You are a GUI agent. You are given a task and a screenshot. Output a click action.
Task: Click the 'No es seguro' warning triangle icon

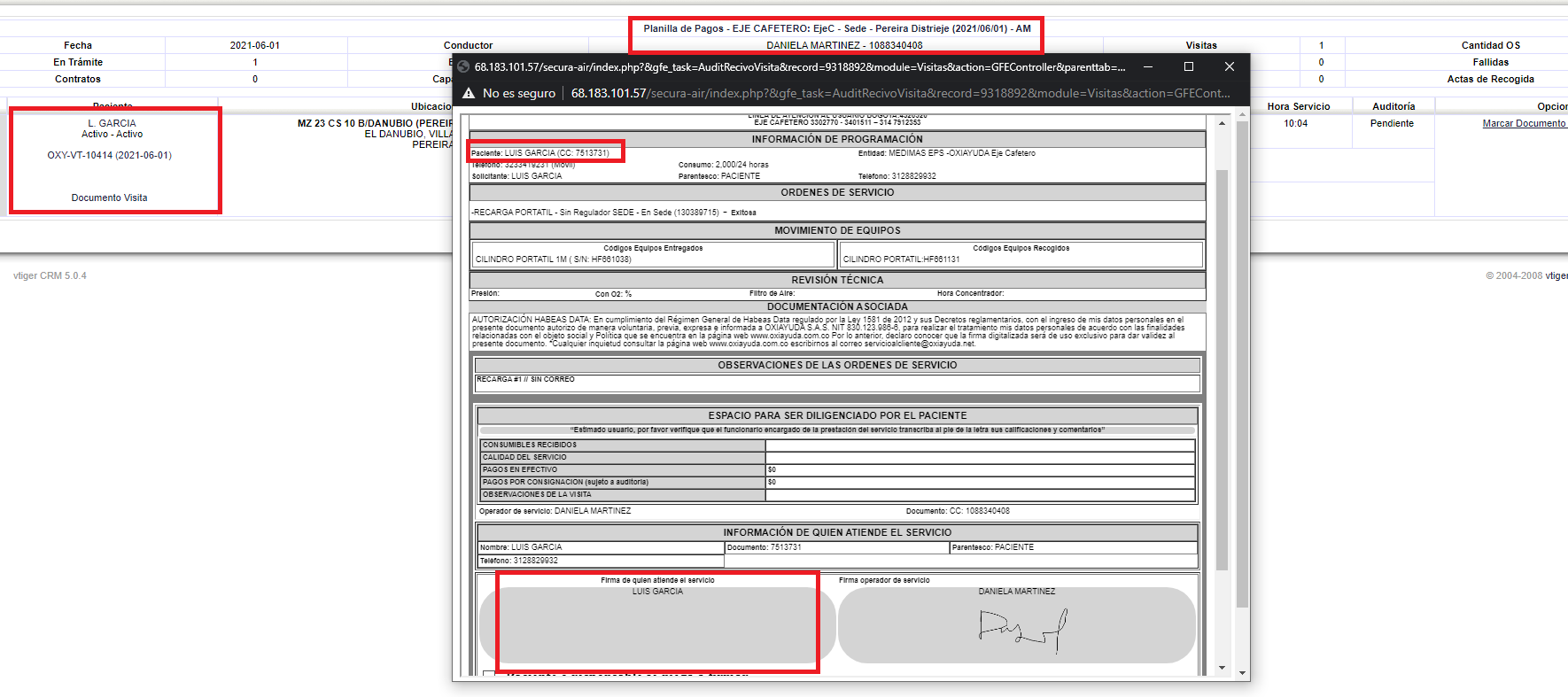point(469,93)
